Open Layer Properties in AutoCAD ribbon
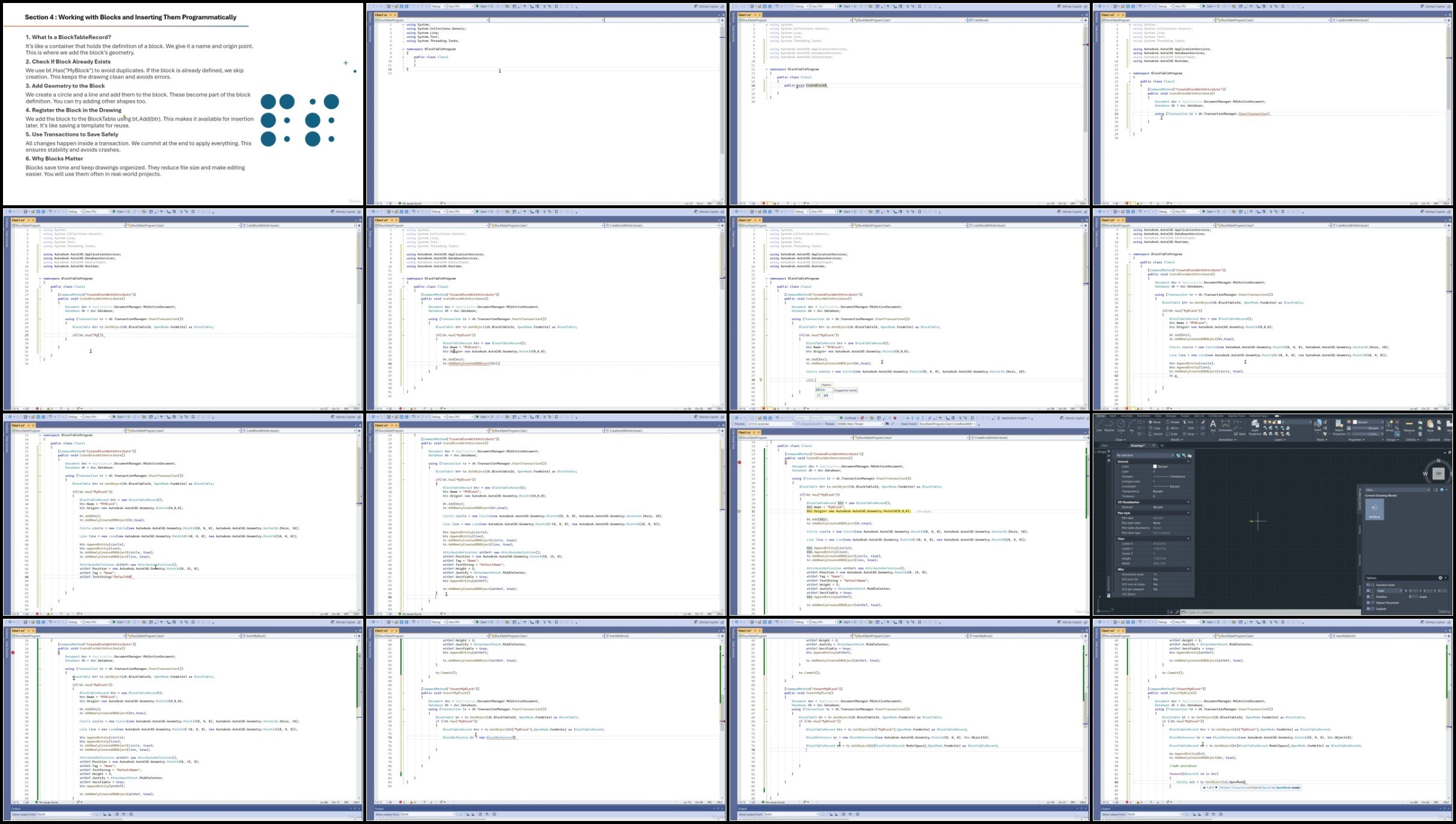The width and height of the screenshot is (1456, 824). point(1255,428)
